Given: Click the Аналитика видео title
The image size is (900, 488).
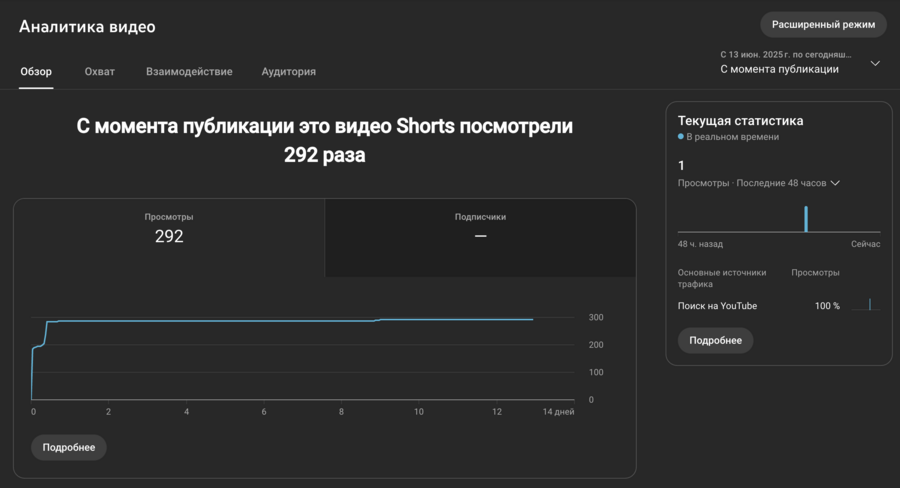Looking at the screenshot, I should pyautogui.click(x=87, y=27).
